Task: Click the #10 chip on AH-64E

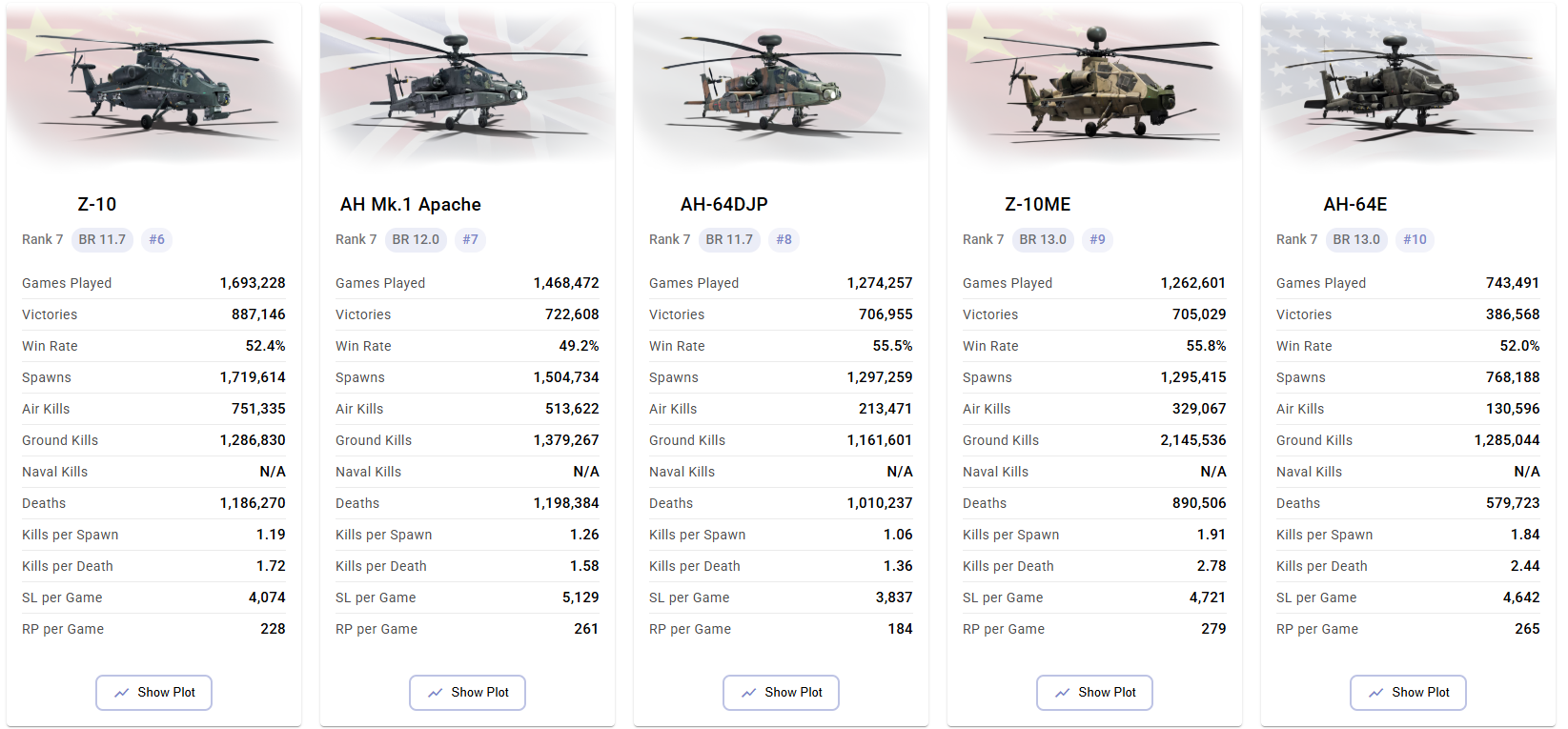Action: point(1415,239)
